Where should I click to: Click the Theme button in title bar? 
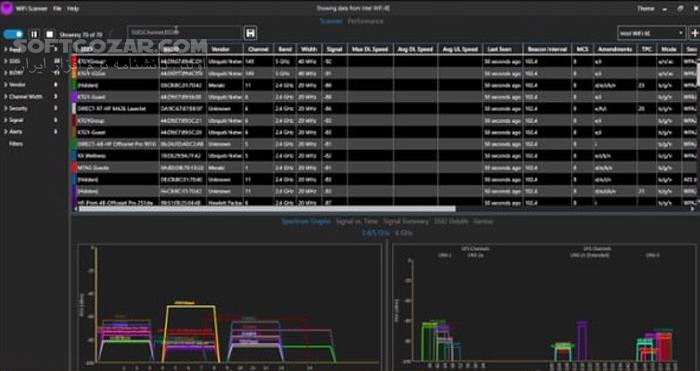646,8
